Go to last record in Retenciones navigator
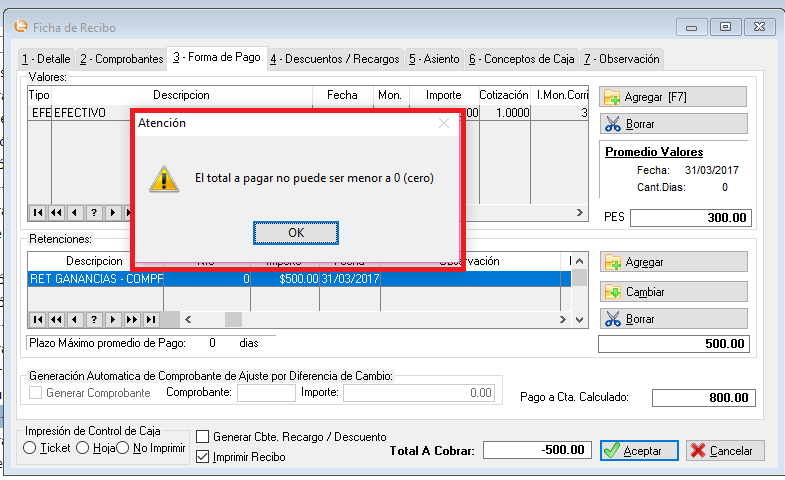The width and height of the screenshot is (785, 480). pyautogui.click(x=150, y=320)
